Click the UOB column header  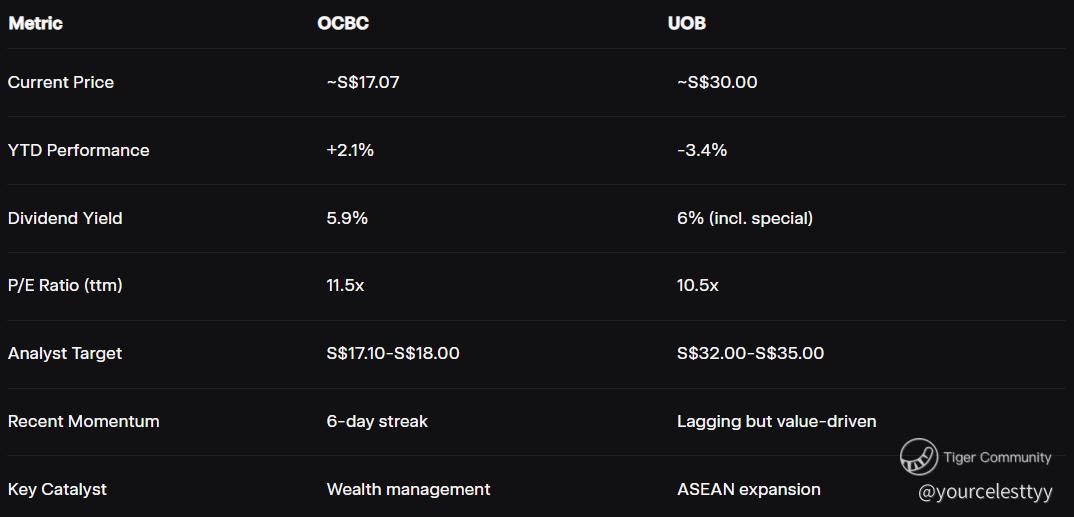tap(686, 23)
